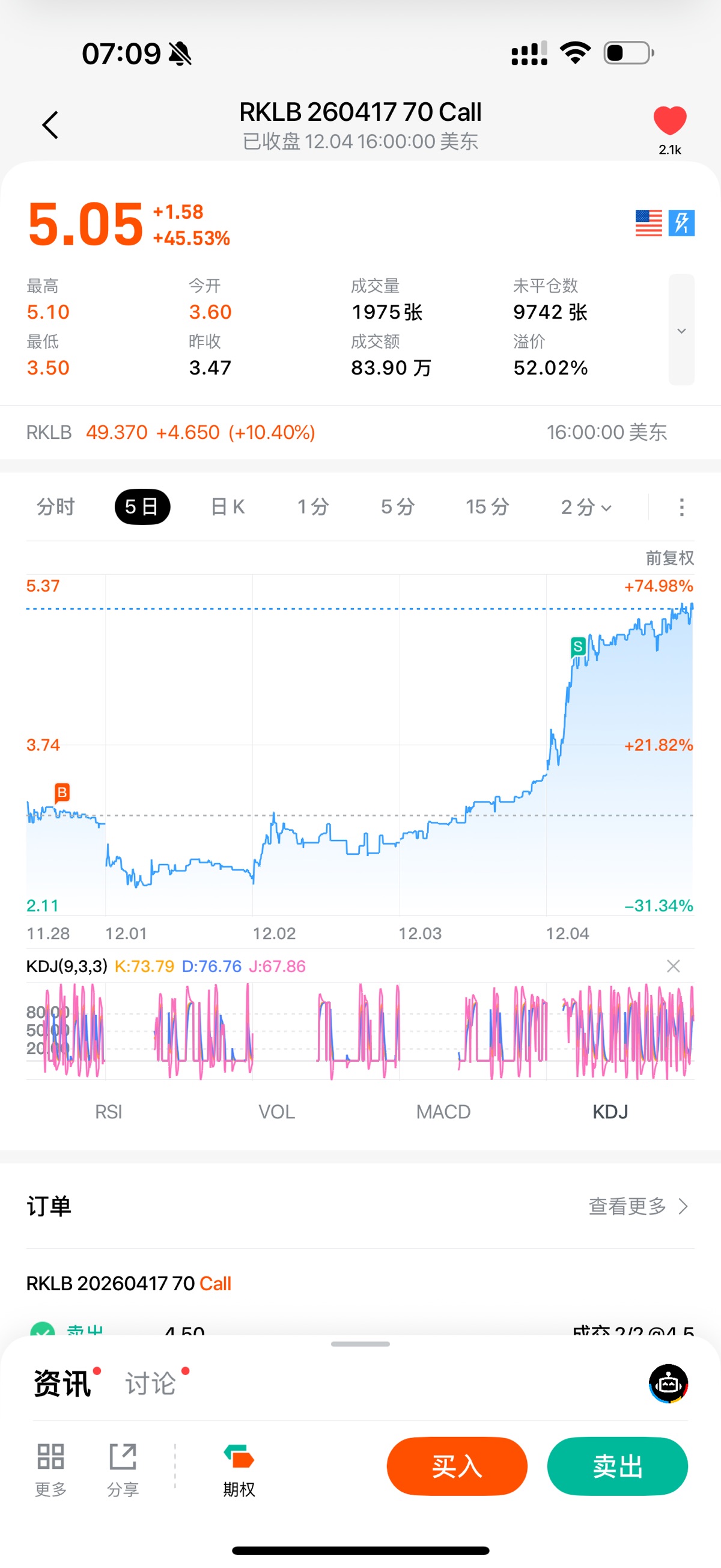Close the KDJ indicator panel
Image resolution: width=721 pixels, height=1568 pixels.
tap(673, 966)
